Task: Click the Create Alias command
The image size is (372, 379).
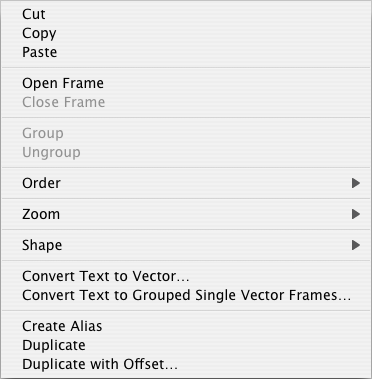Action: tap(186, 326)
